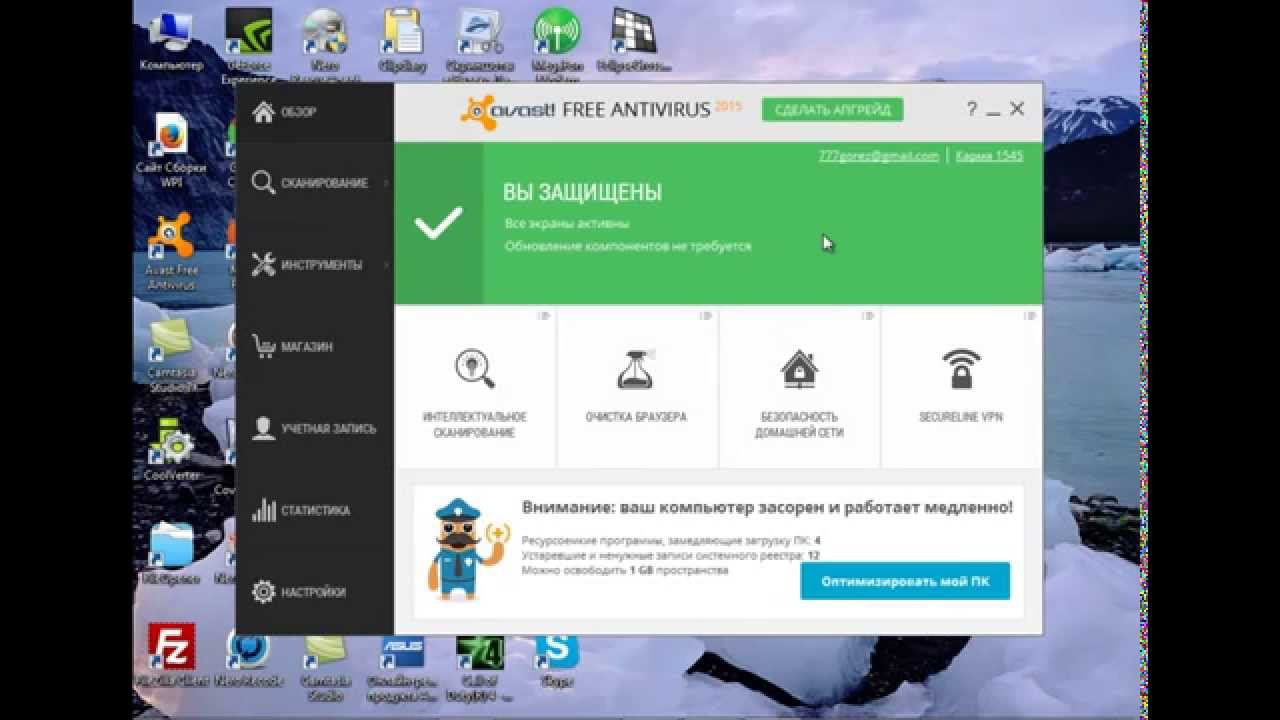Image resolution: width=1280 pixels, height=720 pixels.
Task: Select the disc with shield desktop icon
Action: pos(325,45)
